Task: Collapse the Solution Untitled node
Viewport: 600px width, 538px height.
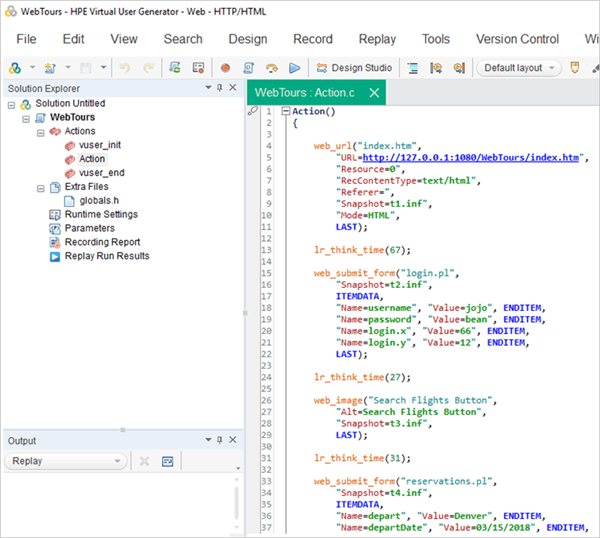Action: click(x=11, y=105)
